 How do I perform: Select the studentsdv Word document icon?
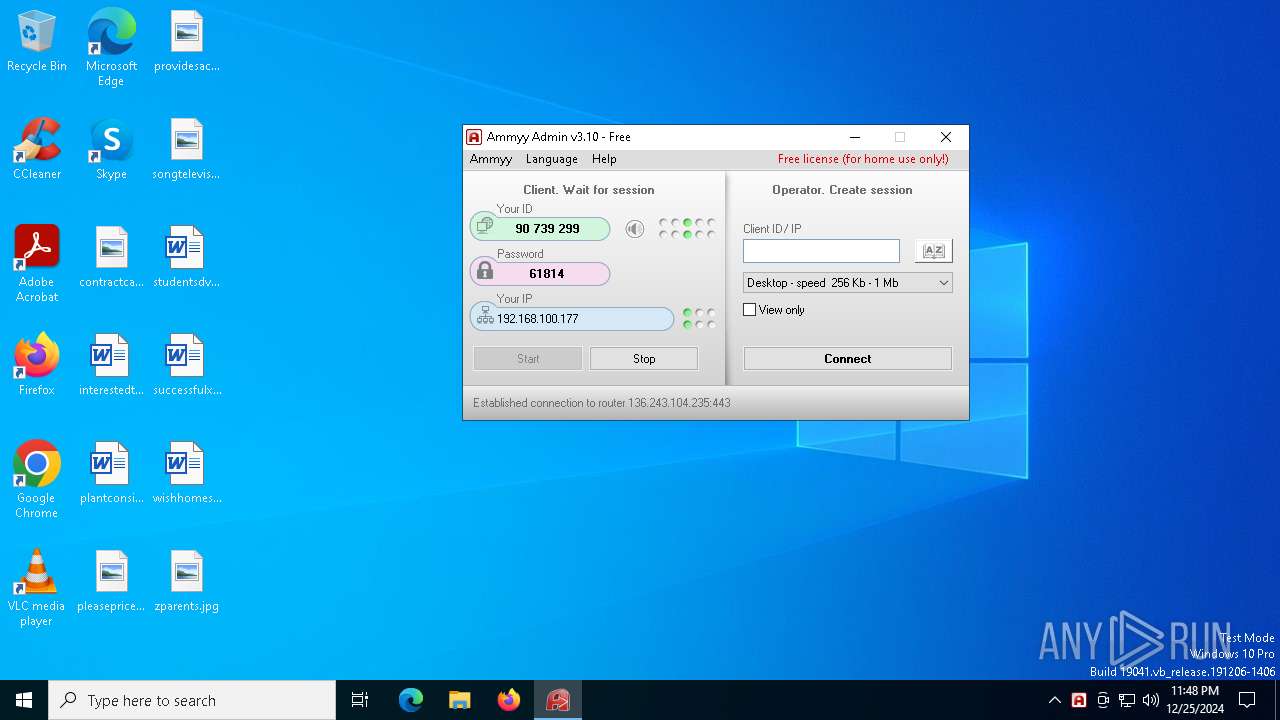[x=186, y=258]
